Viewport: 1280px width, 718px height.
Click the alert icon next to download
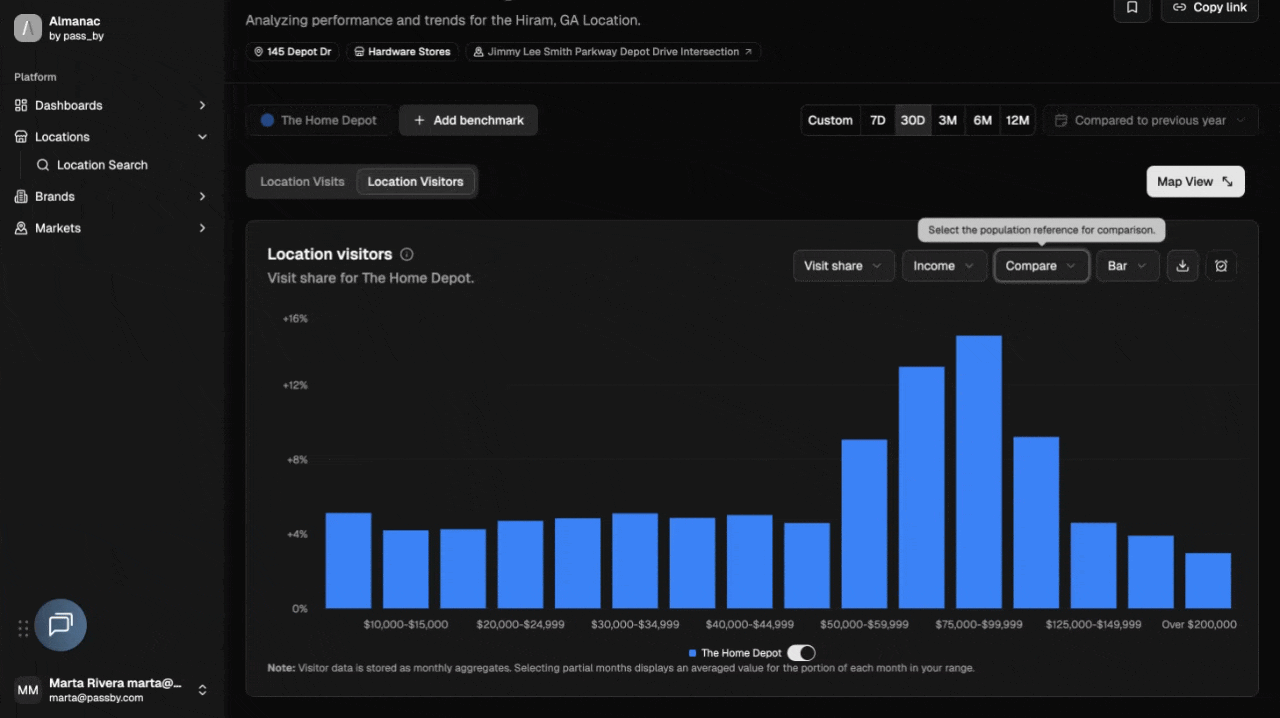click(1221, 266)
